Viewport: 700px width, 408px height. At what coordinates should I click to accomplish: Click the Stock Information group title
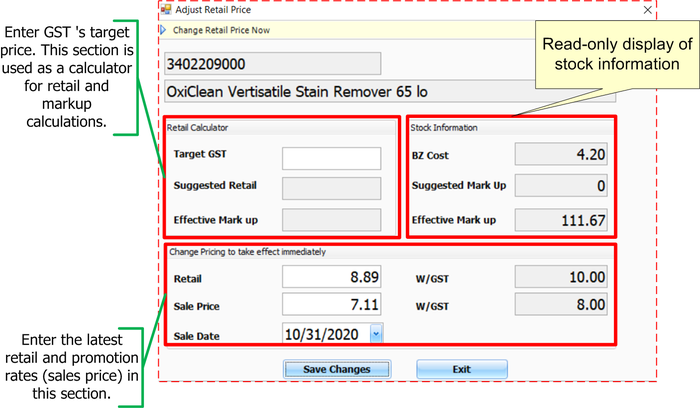tap(444, 128)
